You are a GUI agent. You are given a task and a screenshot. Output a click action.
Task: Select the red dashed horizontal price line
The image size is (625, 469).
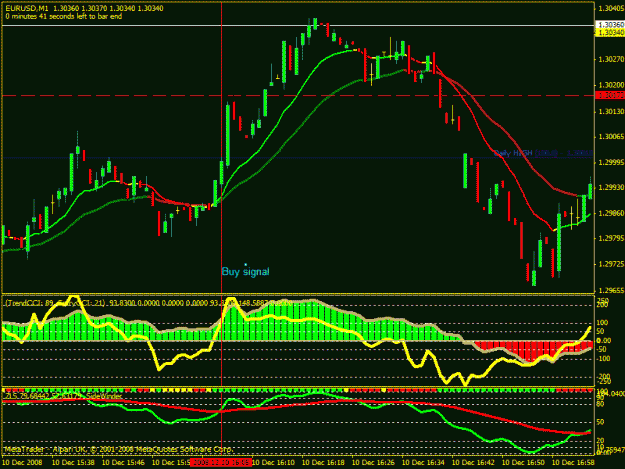[298, 96]
